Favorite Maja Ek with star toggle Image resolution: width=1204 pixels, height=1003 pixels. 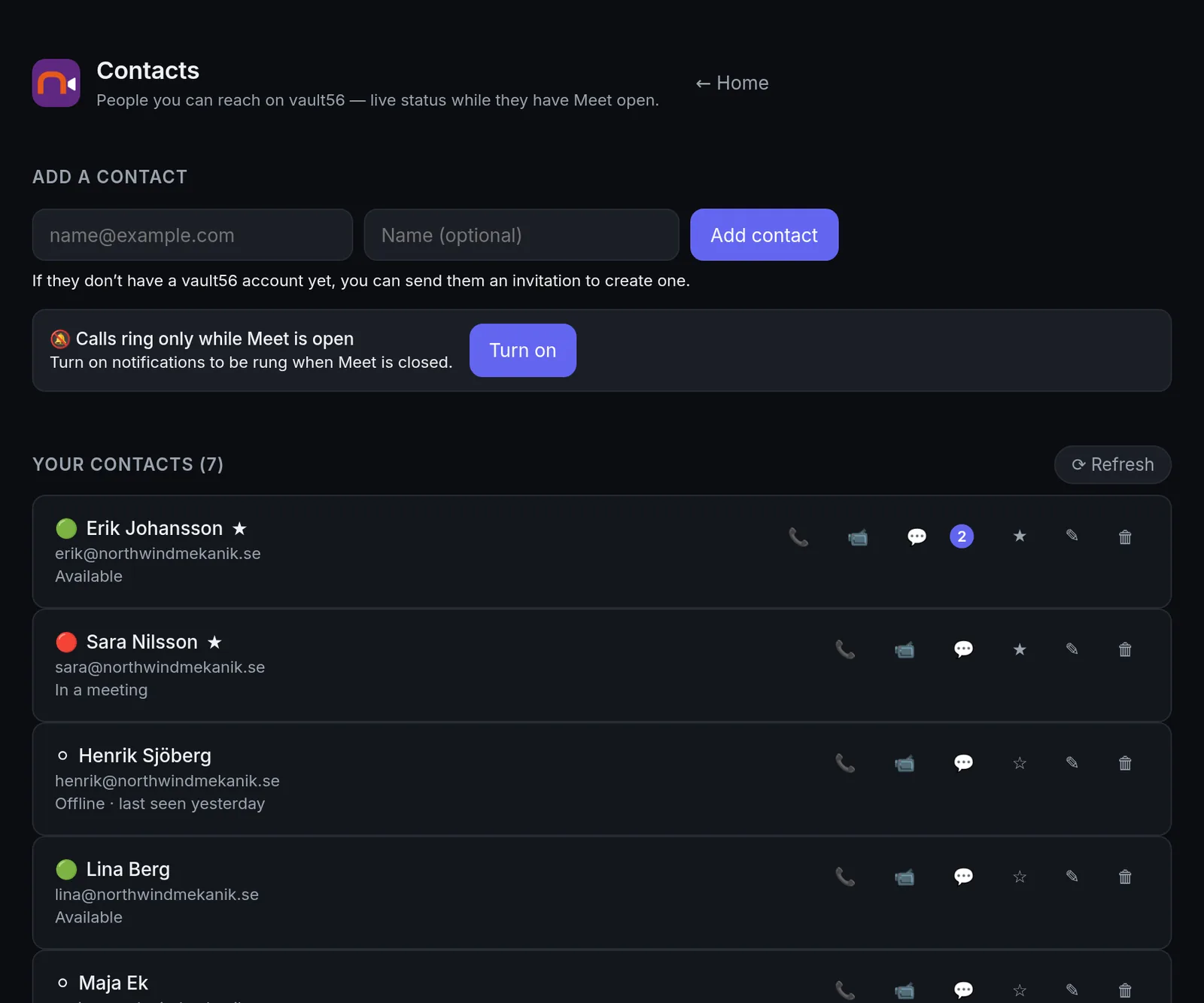pyautogui.click(x=1020, y=990)
